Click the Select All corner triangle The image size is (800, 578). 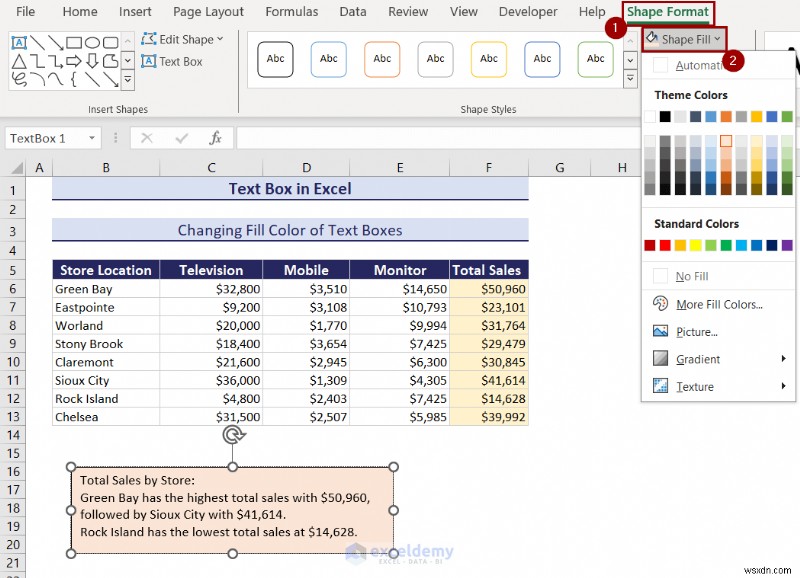(17, 167)
